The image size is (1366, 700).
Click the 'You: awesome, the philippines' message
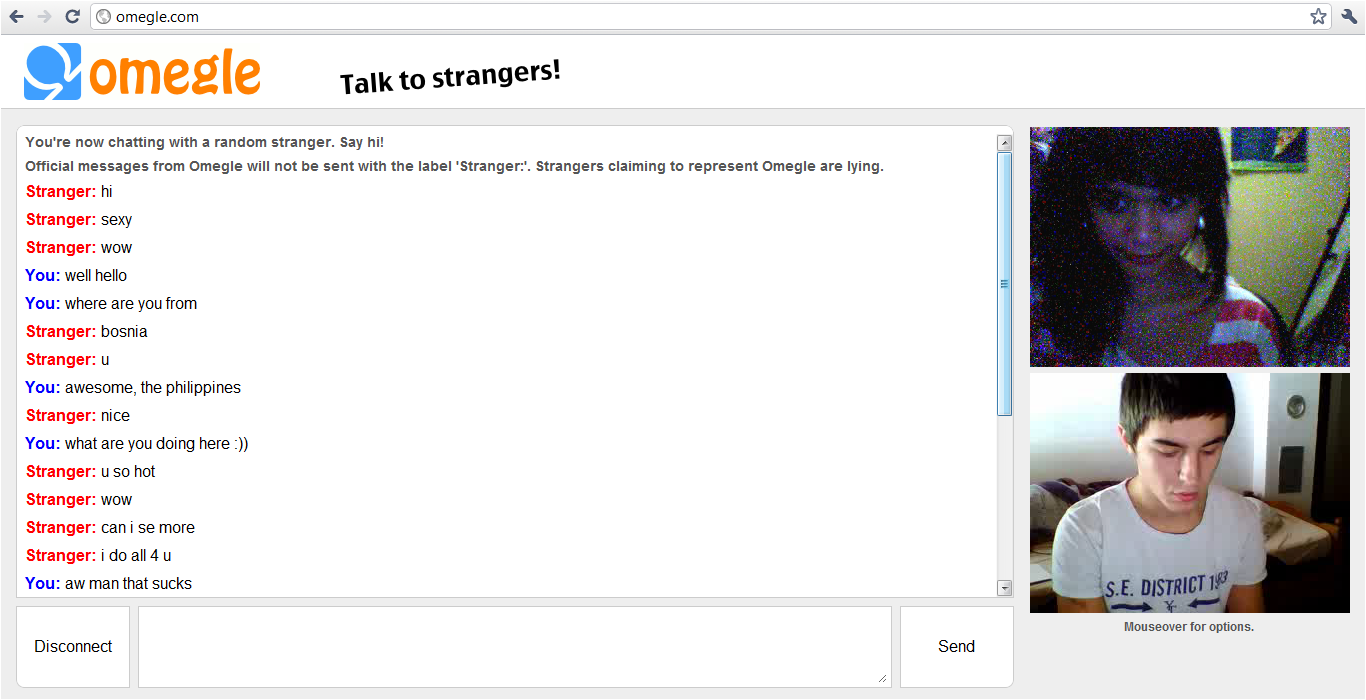(x=133, y=388)
